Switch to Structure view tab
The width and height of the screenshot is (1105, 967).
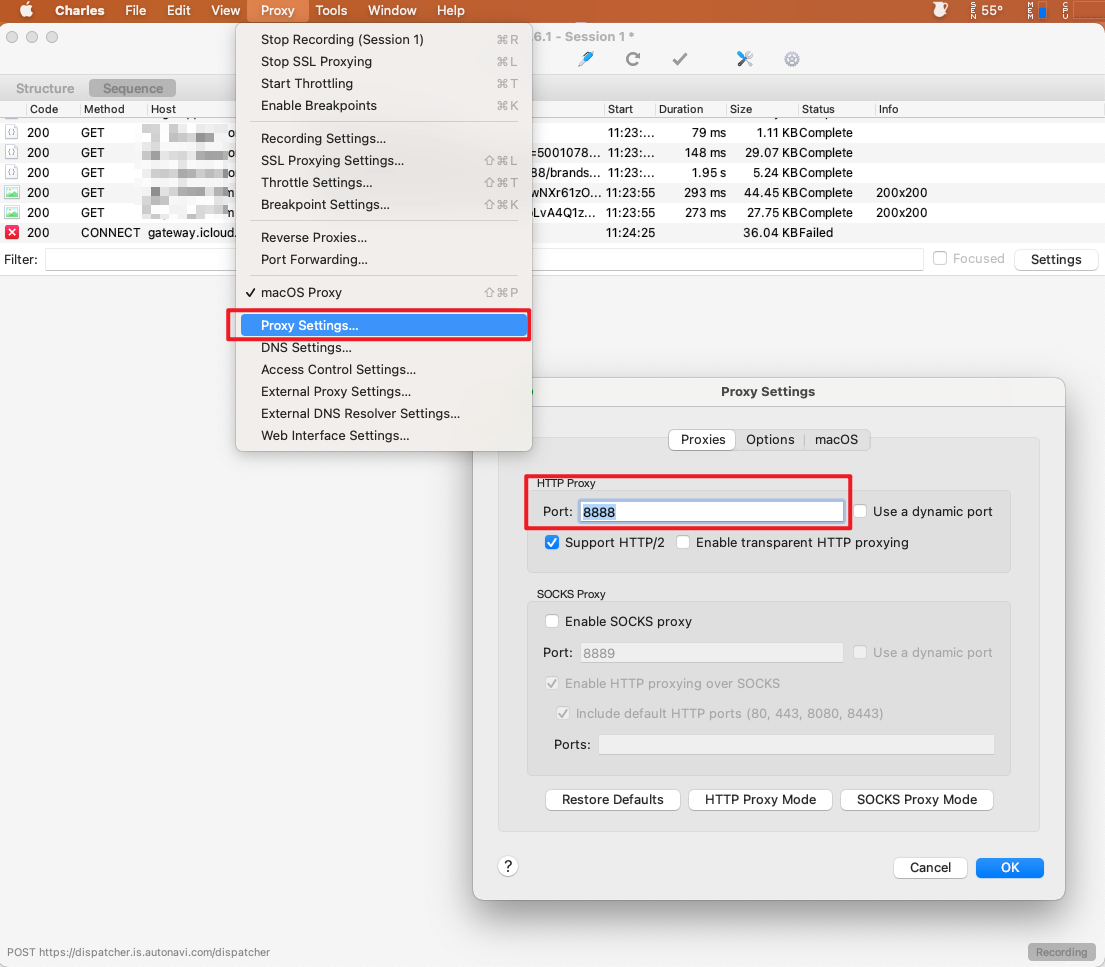45,88
